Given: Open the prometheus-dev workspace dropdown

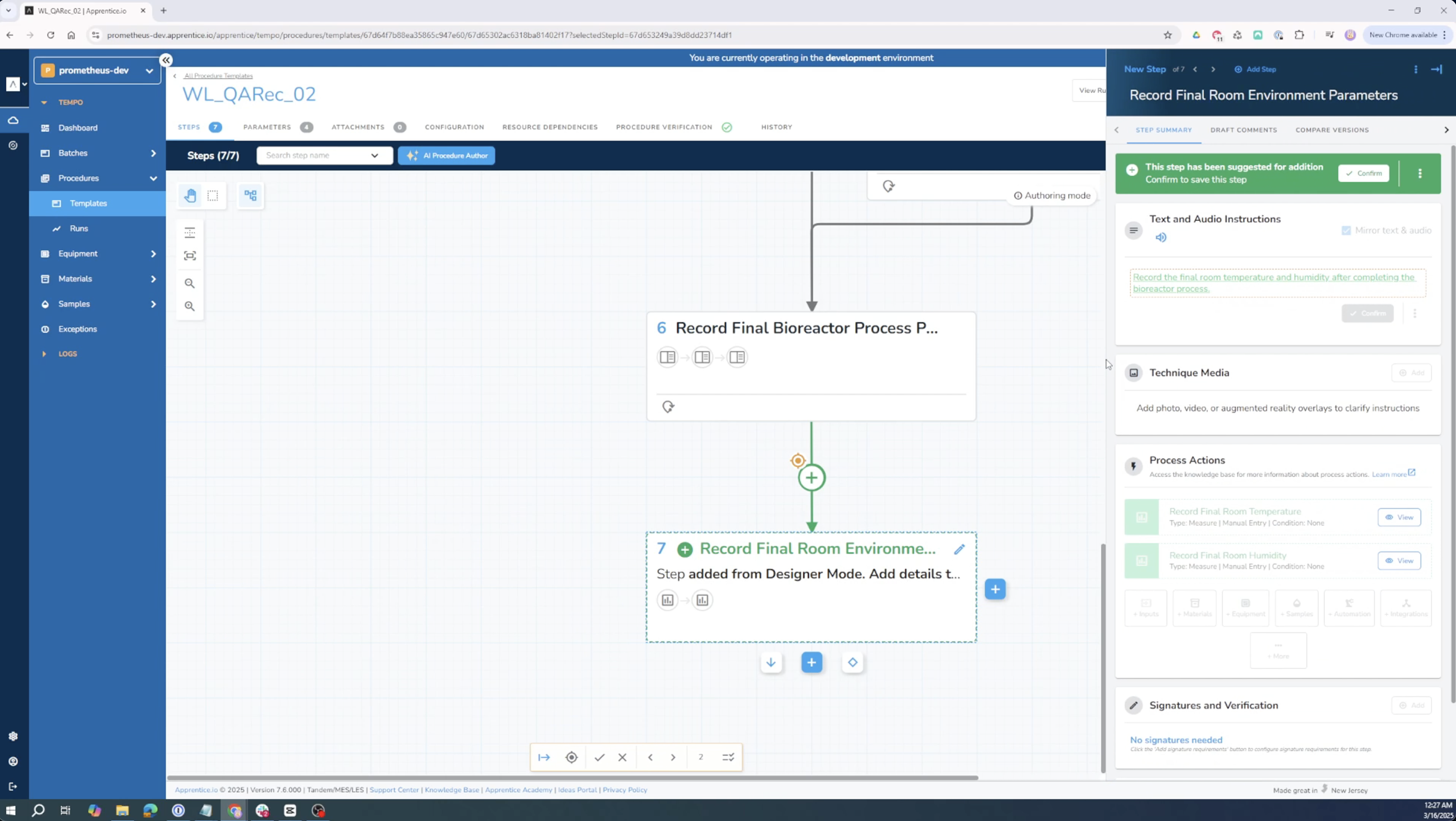Looking at the screenshot, I should pyautogui.click(x=97, y=71).
